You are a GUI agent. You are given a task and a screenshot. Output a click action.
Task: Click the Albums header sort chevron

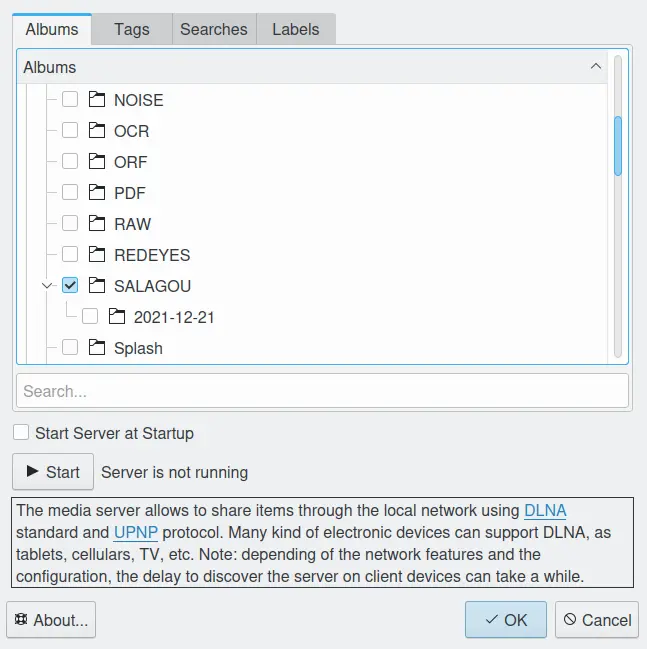(x=596, y=66)
